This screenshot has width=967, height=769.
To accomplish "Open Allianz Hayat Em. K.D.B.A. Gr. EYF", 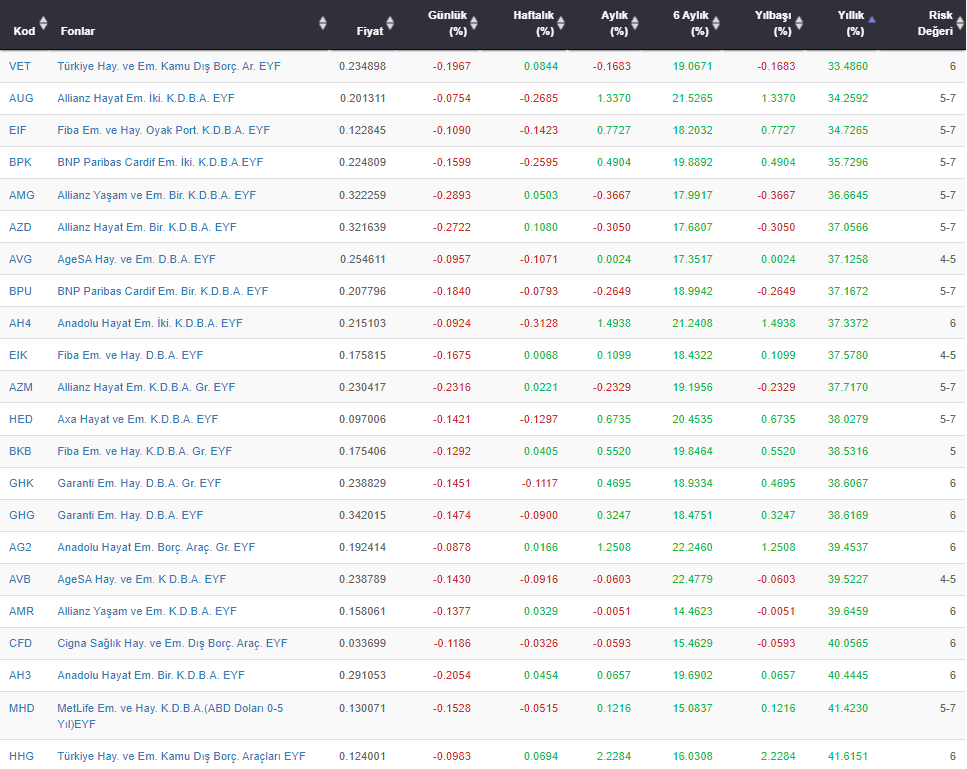I will [x=146, y=388].
